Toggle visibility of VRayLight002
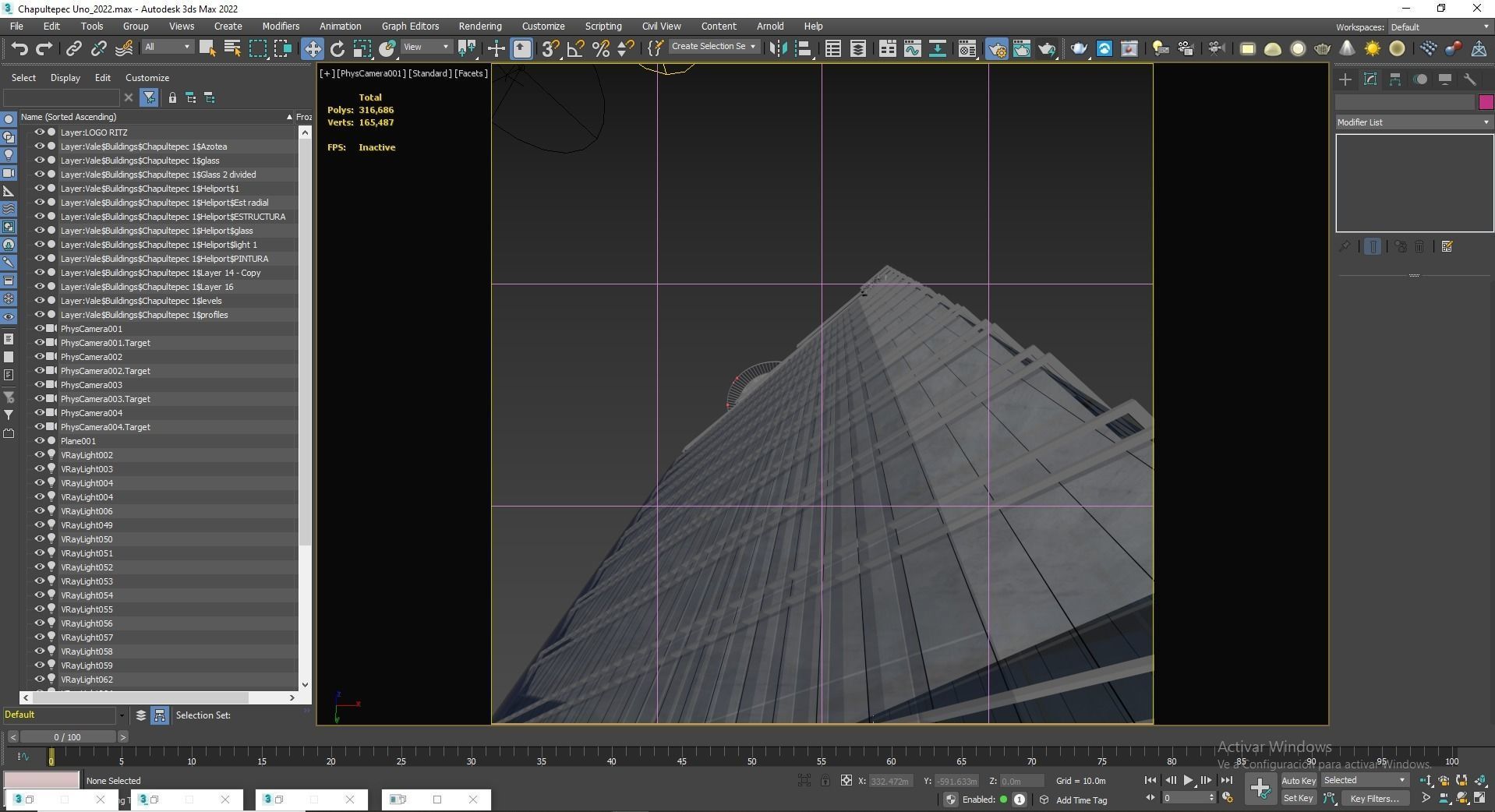This screenshot has height=812, width=1495. coord(39,455)
